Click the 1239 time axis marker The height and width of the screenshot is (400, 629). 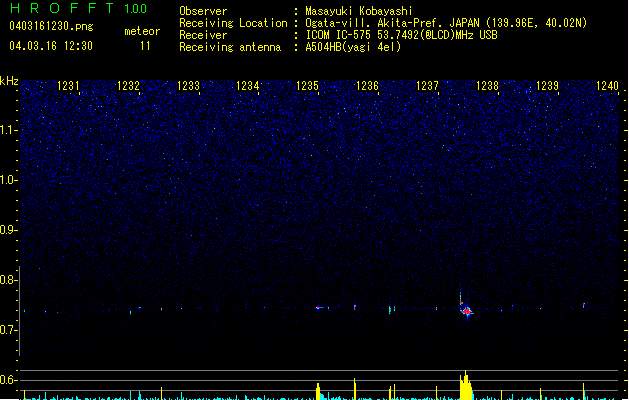pos(547,85)
